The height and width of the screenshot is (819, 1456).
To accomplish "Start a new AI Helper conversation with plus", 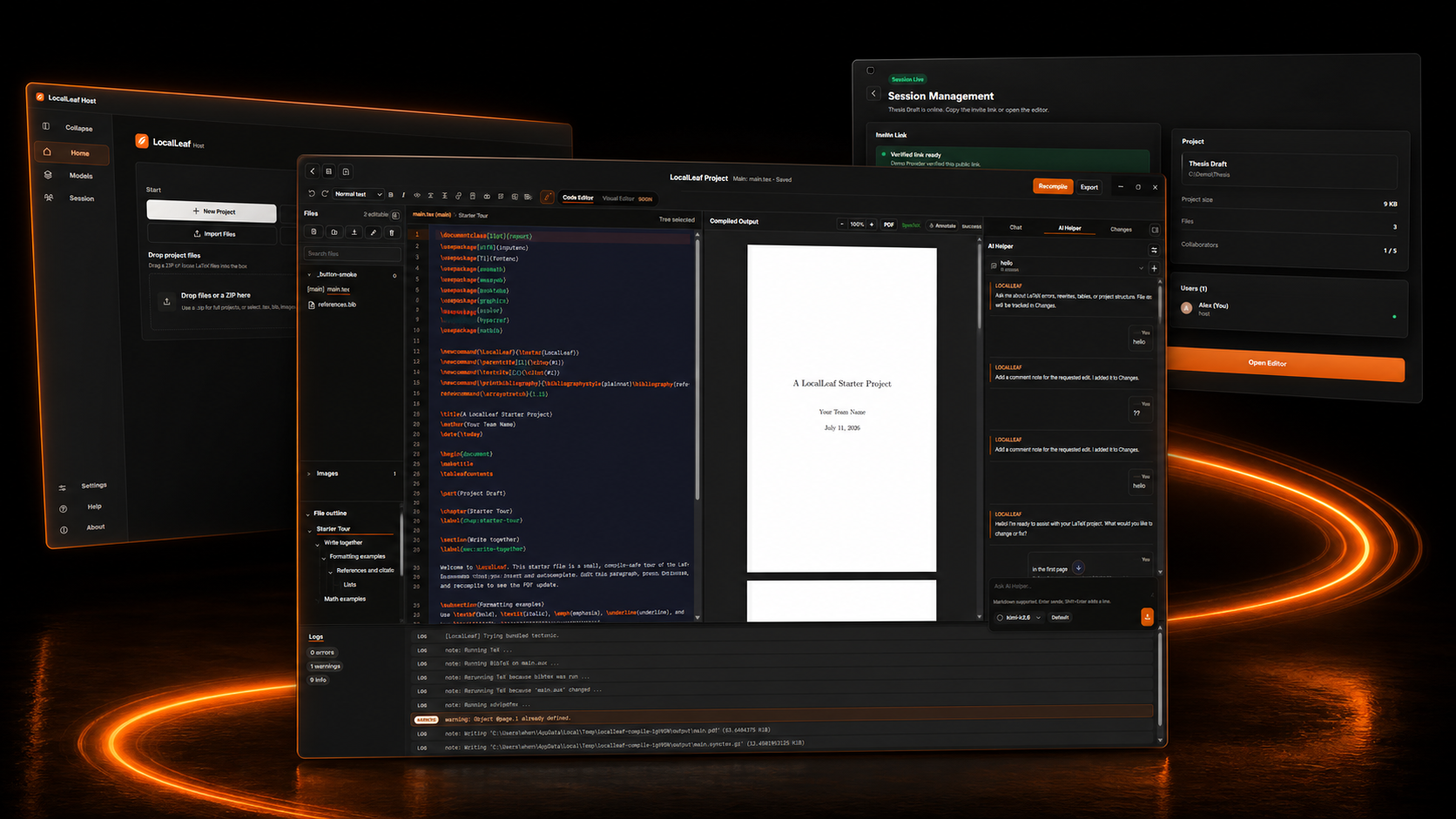I will [x=1155, y=268].
